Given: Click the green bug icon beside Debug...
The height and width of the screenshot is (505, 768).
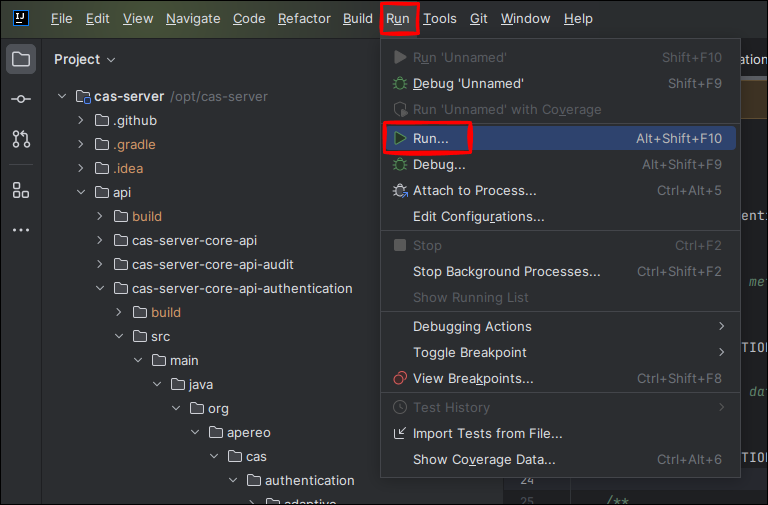Looking at the screenshot, I should click(400, 164).
